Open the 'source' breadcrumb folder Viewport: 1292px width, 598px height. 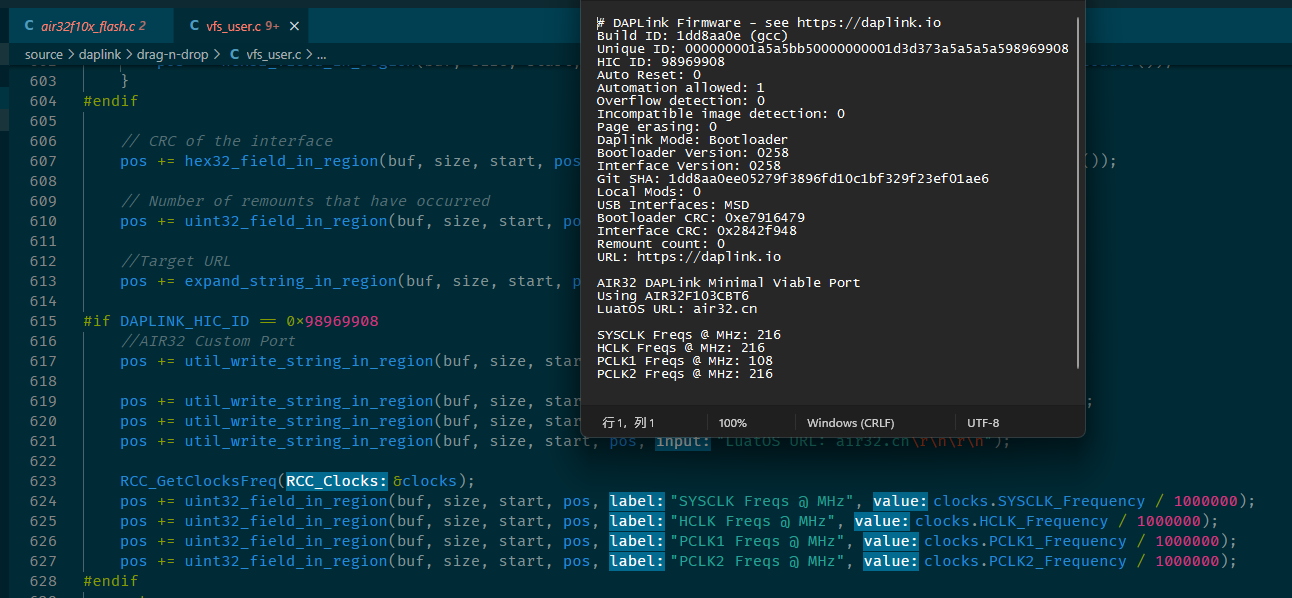point(43,54)
